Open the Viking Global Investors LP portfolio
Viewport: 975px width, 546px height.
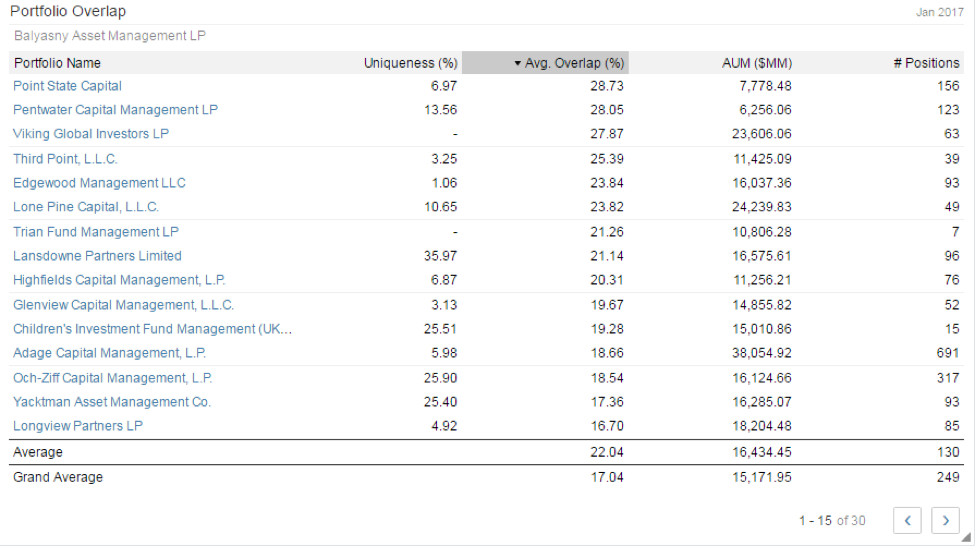91,134
